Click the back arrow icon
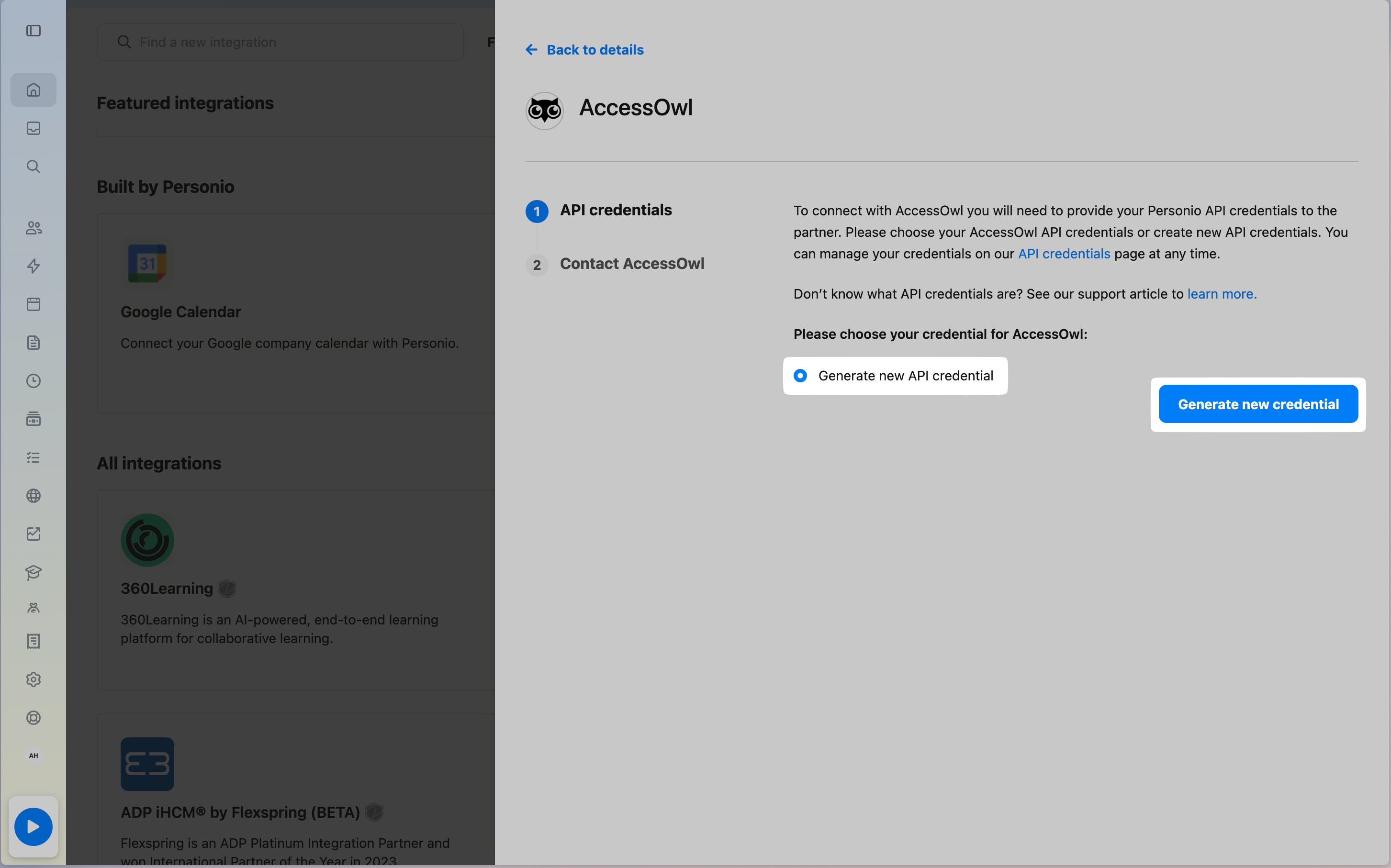Viewport: 1391px width, 868px height. pyautogui.click(x=532, y=50)
